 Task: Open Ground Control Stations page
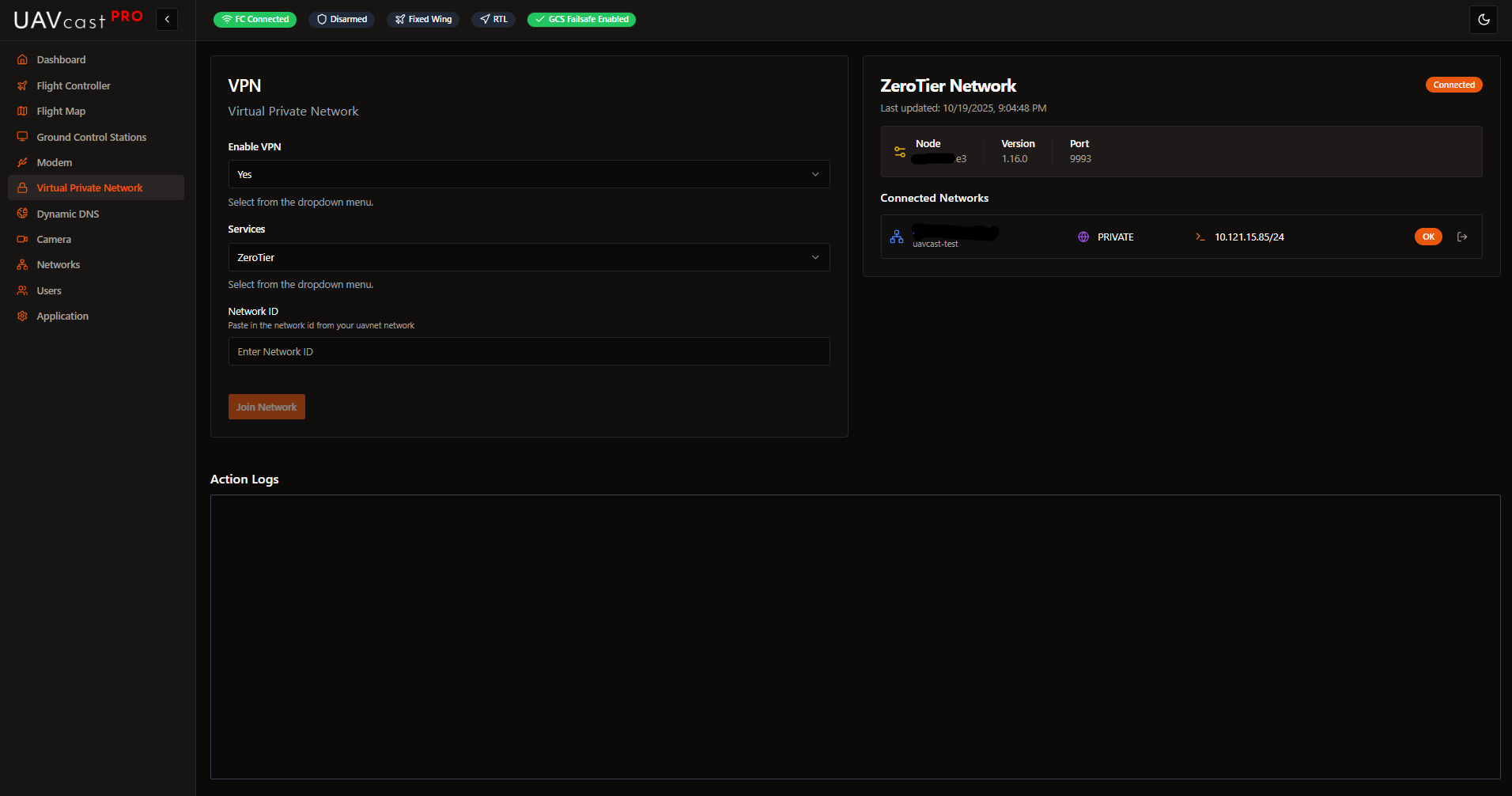point(91,137)
